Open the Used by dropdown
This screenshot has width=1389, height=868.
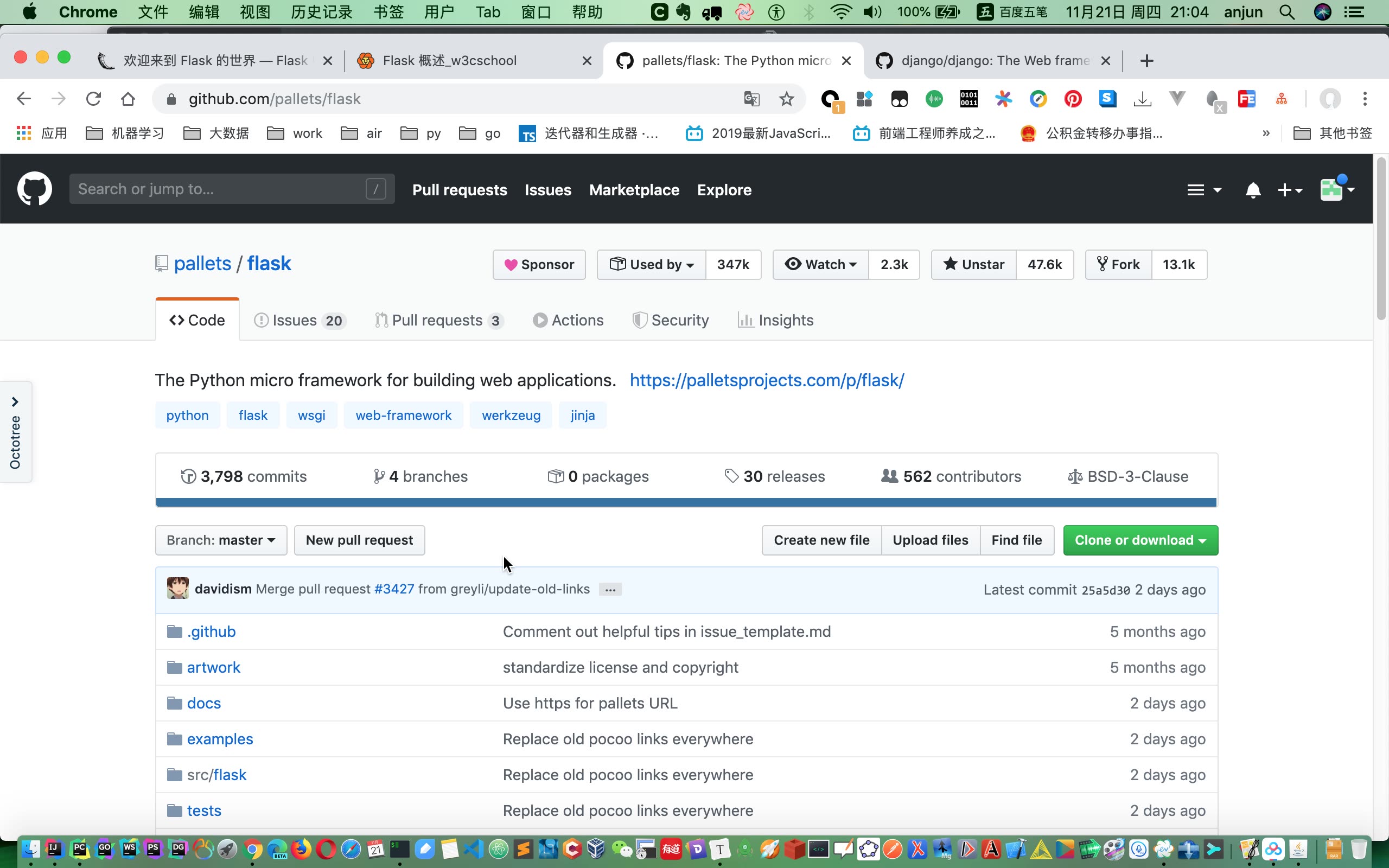[652, 265]
